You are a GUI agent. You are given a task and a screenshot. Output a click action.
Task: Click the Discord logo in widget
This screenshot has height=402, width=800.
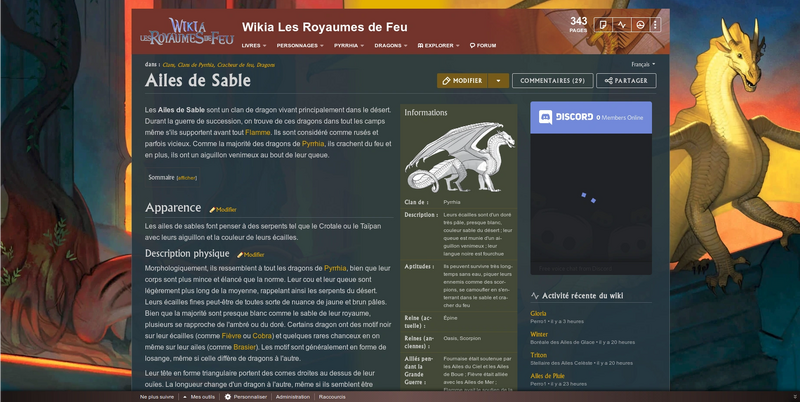click(x=545, y=117)
